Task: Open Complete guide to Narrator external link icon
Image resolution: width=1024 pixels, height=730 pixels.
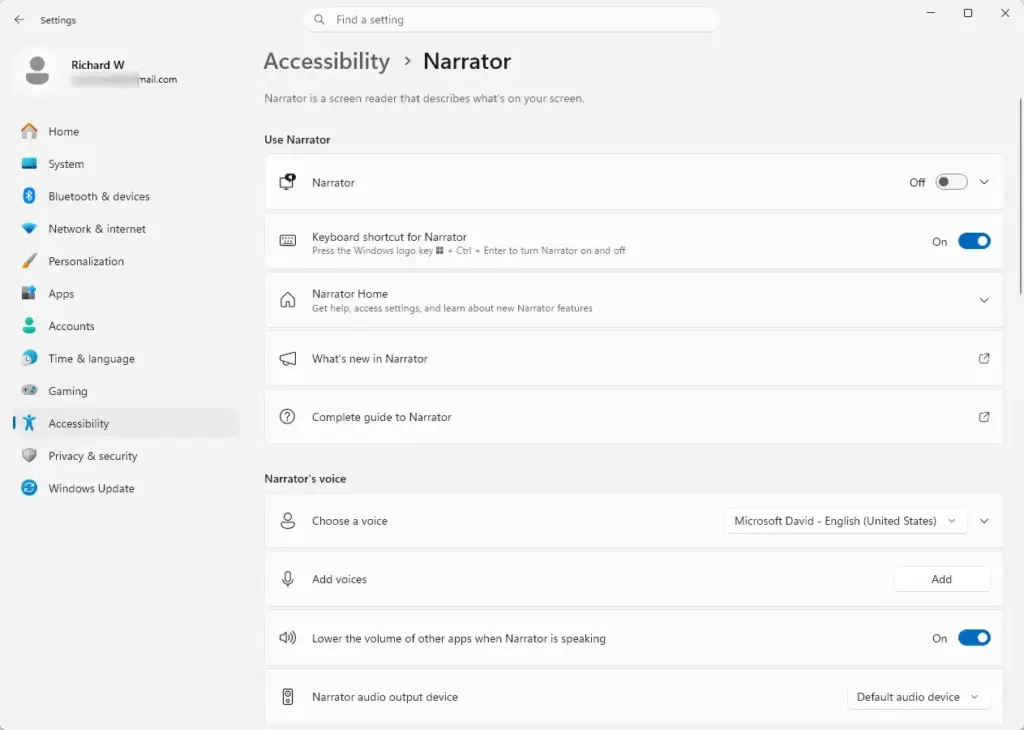Action: click(984, 417)
